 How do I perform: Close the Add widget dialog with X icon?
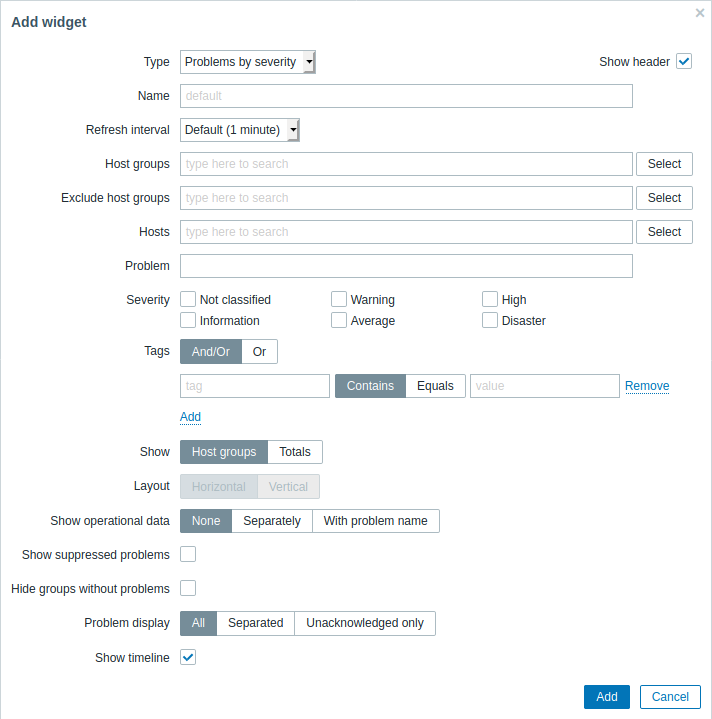[x=700, y=13]
